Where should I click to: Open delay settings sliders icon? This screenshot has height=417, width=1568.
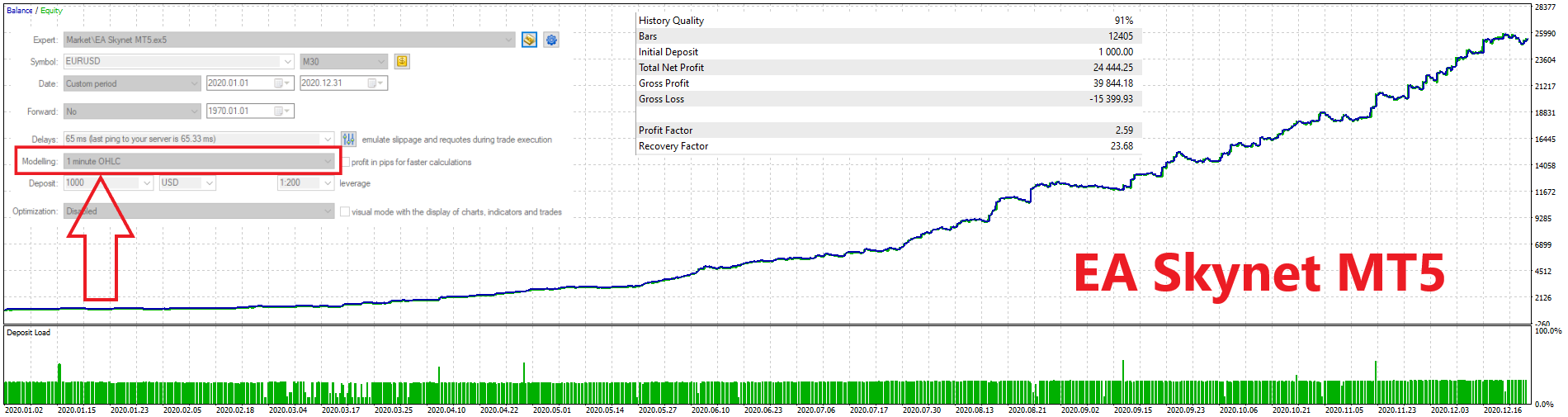(349, 139)
